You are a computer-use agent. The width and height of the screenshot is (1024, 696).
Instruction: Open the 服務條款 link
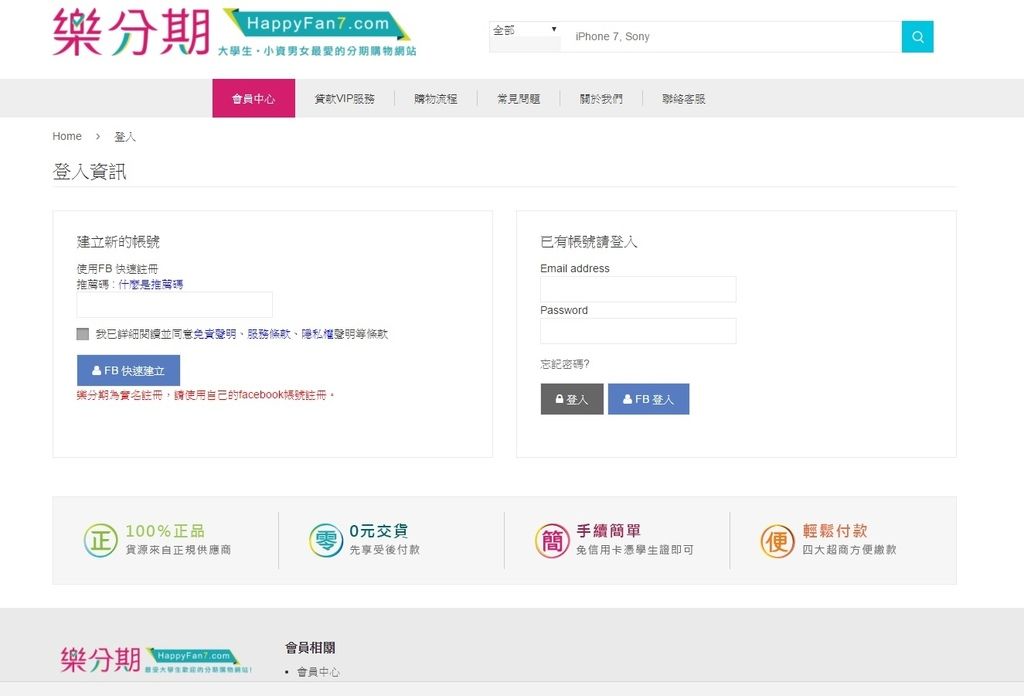coord(269,334)
